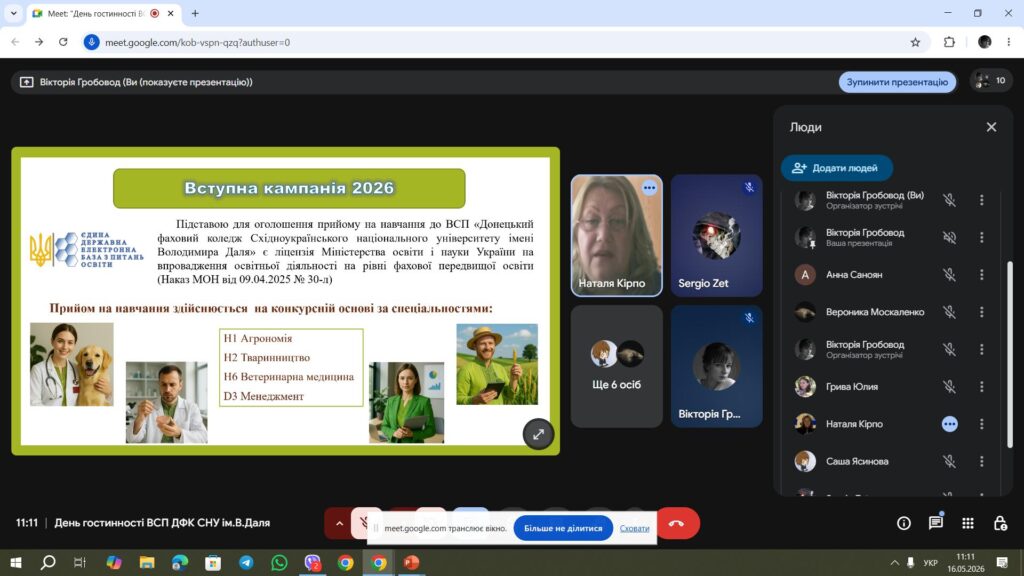The image size is (1024, 576).
Task: Open PowerPoint from taskbar
Action: (411, 562)
